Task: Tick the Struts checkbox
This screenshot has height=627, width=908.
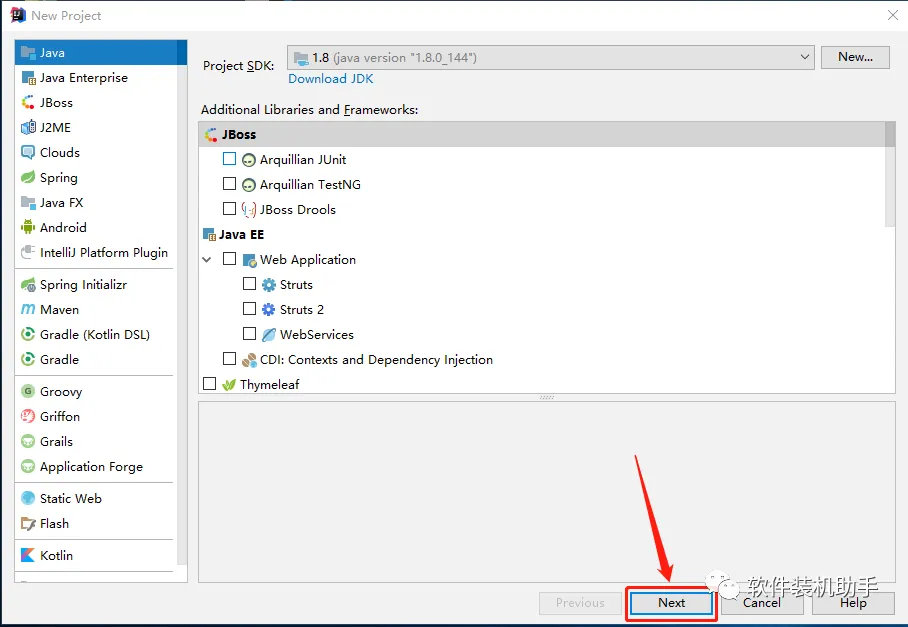Action: [249, 283]
